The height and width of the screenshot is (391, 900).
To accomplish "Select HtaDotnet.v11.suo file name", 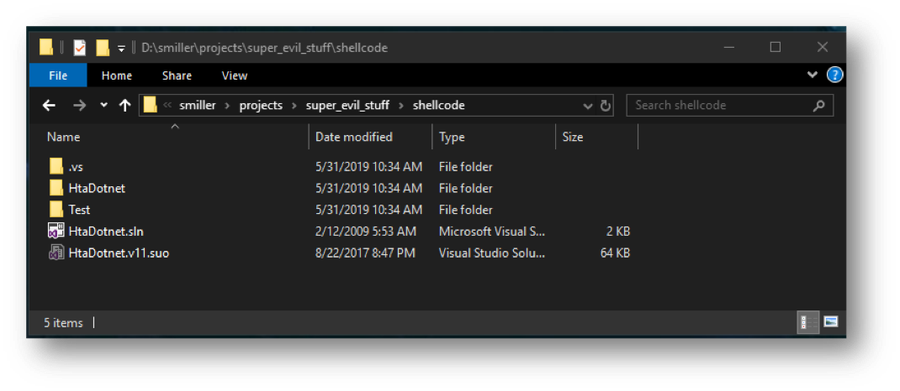I will [x=118, y=253].
